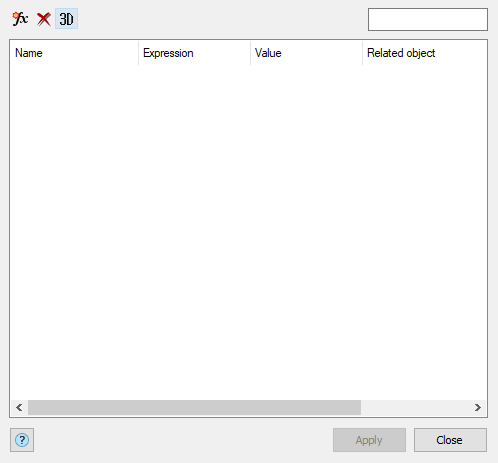Click the Value column header
This screenshot has width=498, height=463.
pos(306,53)
